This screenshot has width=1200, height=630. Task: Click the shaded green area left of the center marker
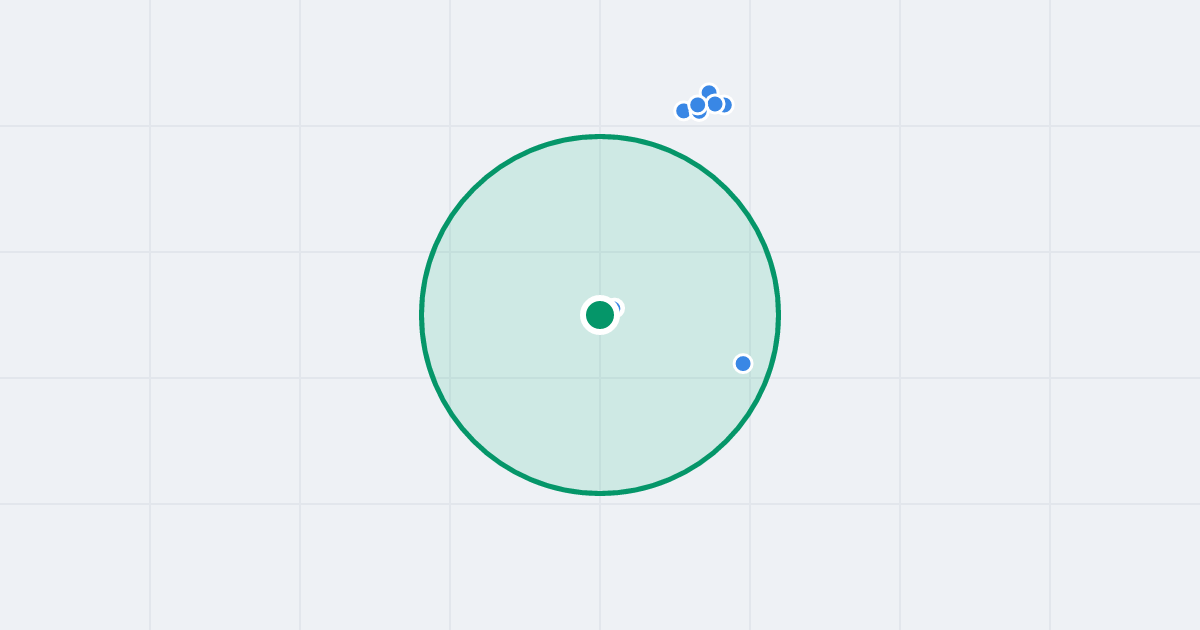click(x=500, y=315)
